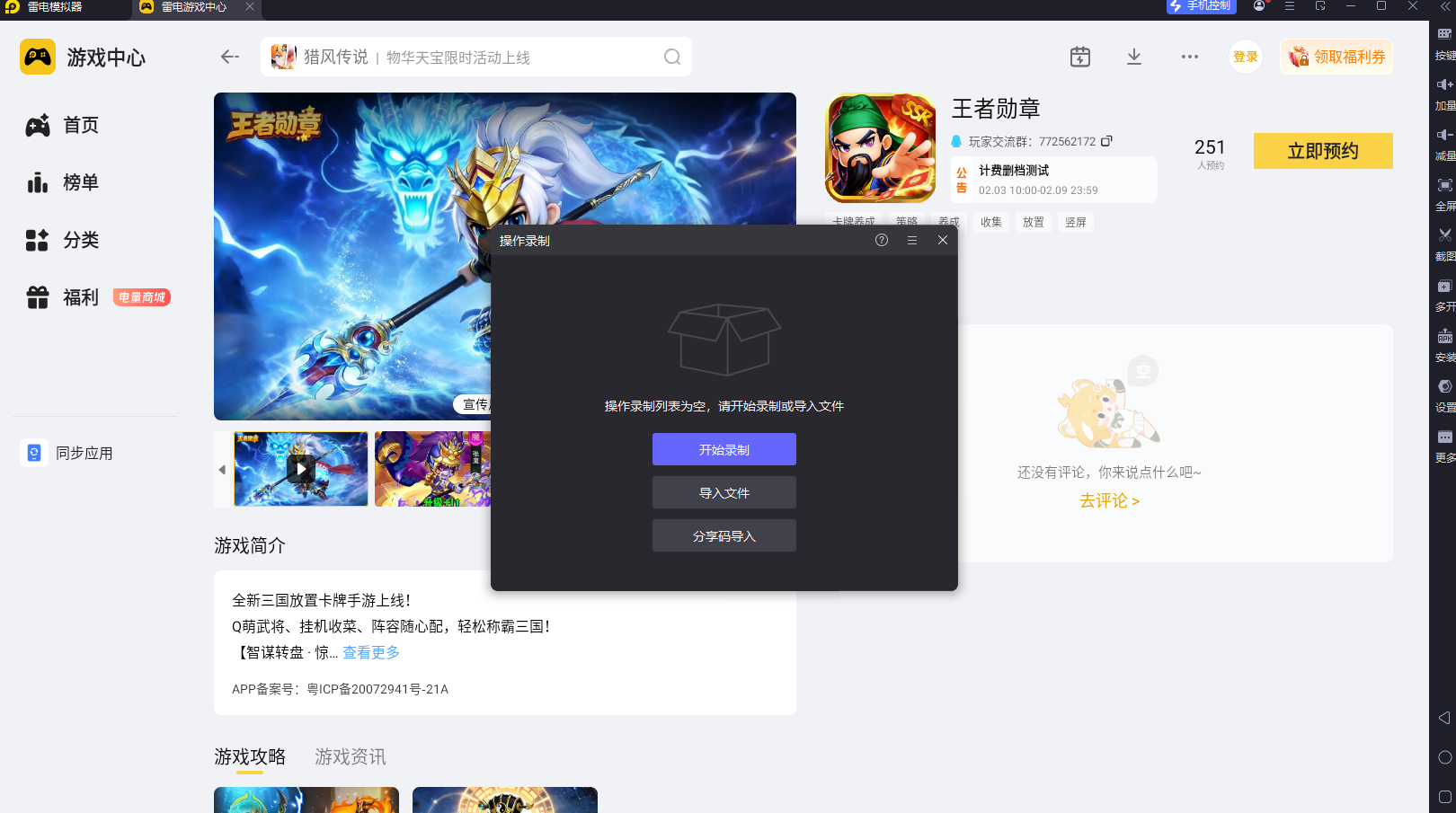
Task: Click the 竖屏 tag
Action: pyautogui.click(x=1076, y=222)
